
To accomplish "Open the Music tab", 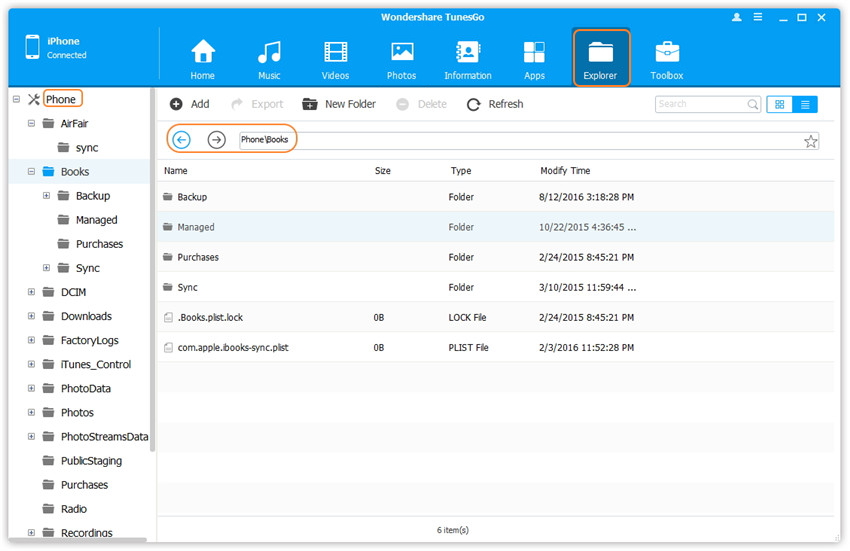I will pyautogui.click(x=269, y=60).
